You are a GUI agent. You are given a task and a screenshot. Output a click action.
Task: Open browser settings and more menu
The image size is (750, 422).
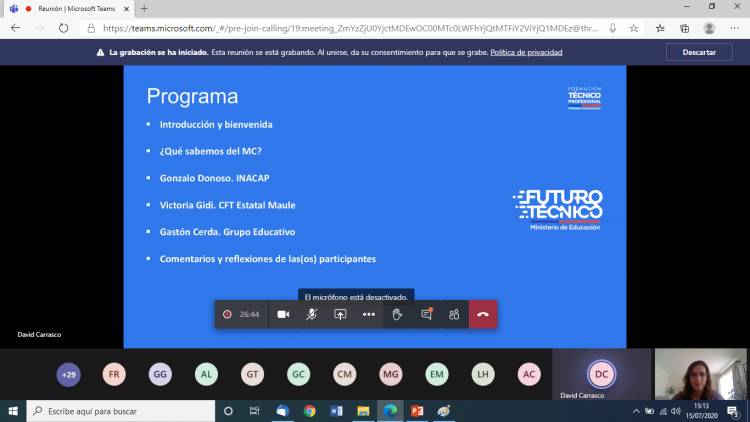(736, 28)
